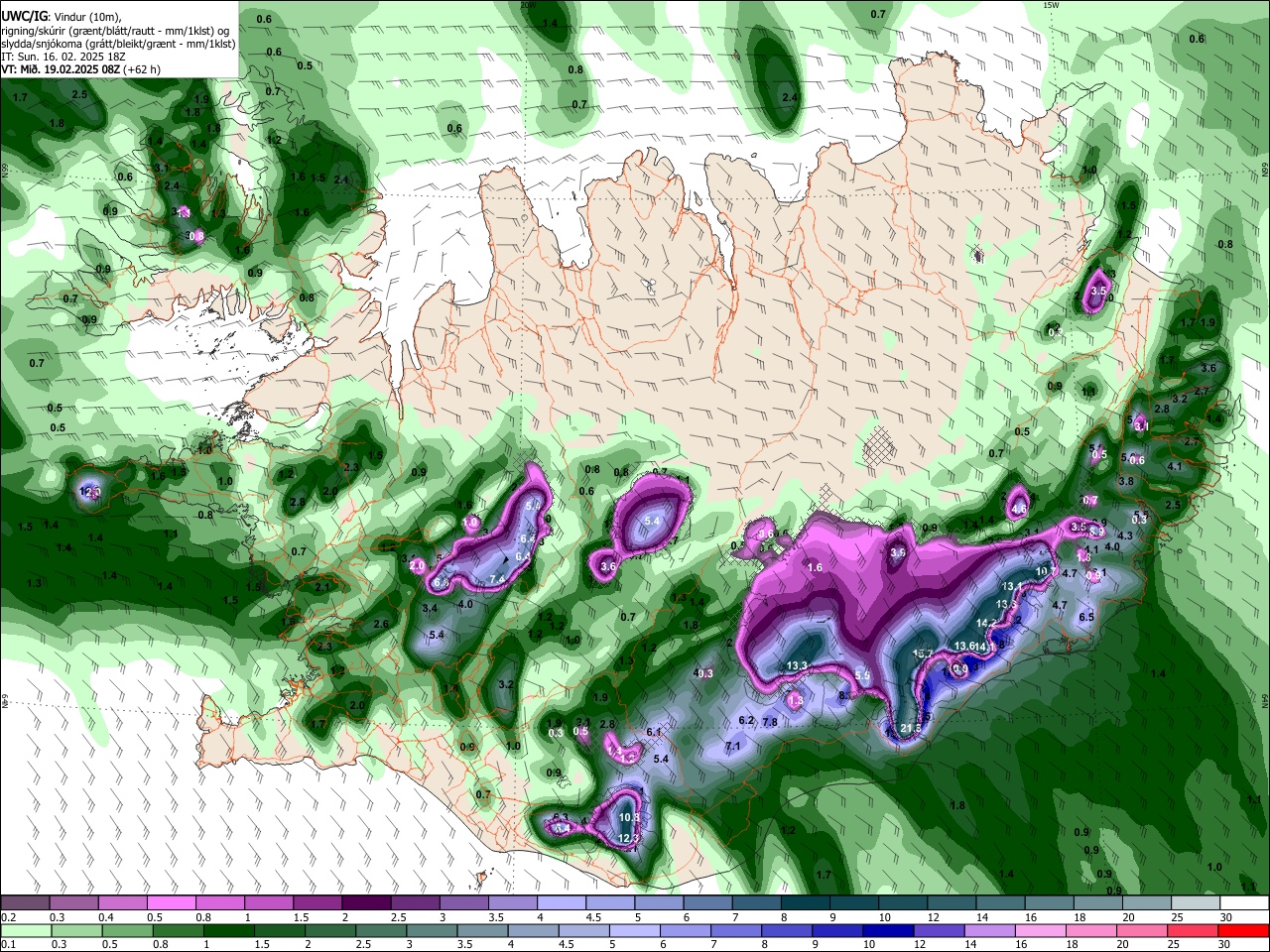The height and width of the screenshot is (952, 1270).
Task: Pick the darkest green swatch labeled 1 in bottom row
Action: point(229,931)
